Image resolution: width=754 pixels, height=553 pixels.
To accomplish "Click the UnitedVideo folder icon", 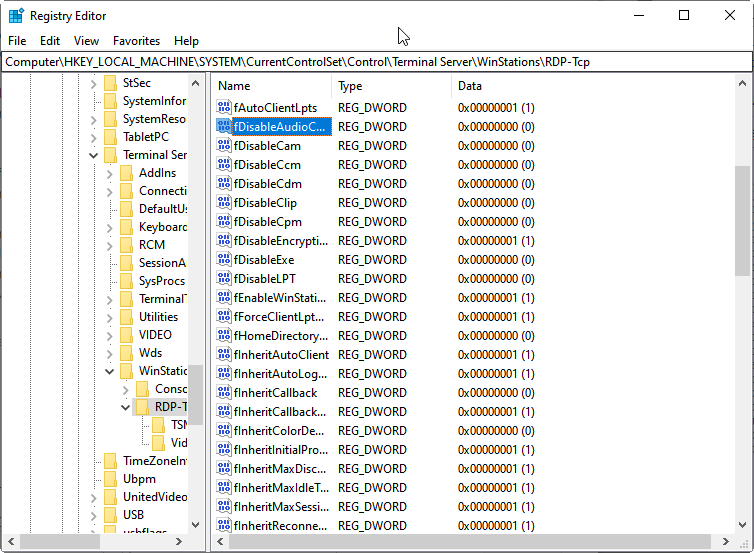I will tap(111, 497).
